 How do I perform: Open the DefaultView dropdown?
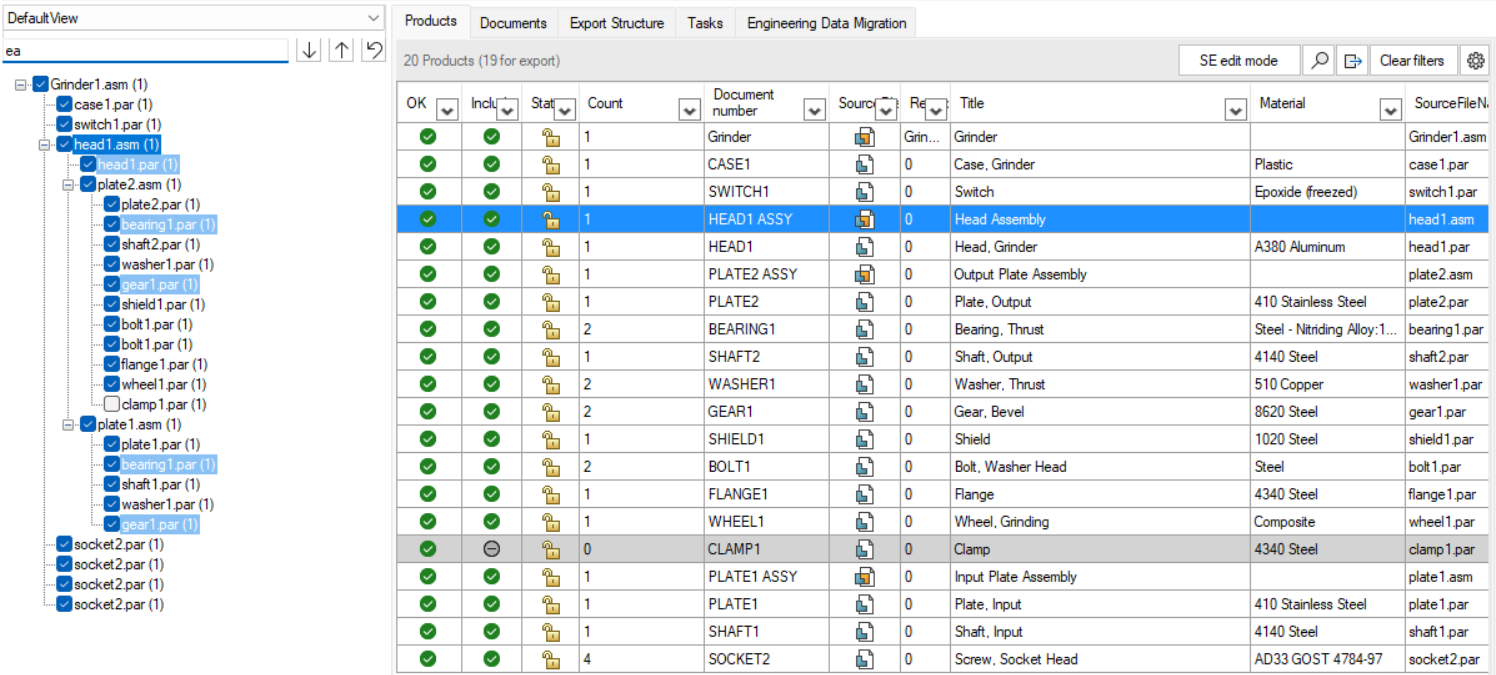374,17
